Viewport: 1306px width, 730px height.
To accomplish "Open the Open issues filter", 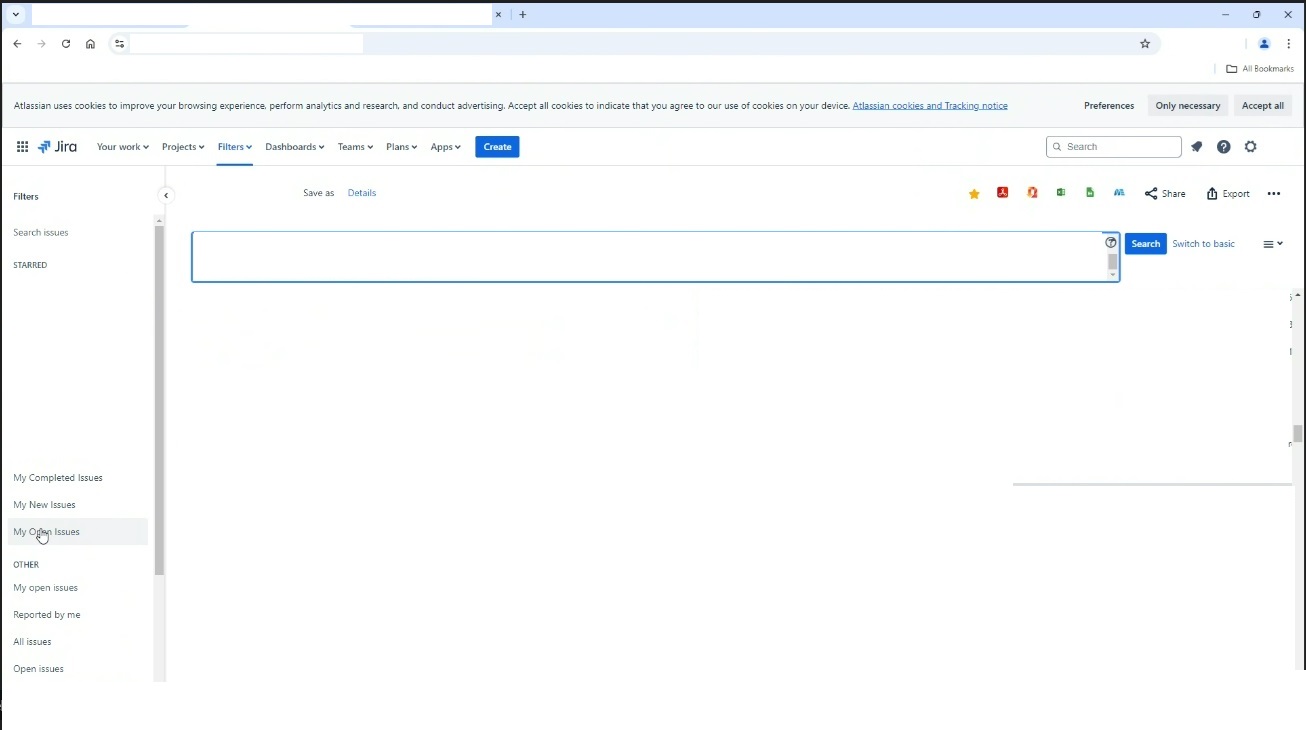I will point(38,669).
